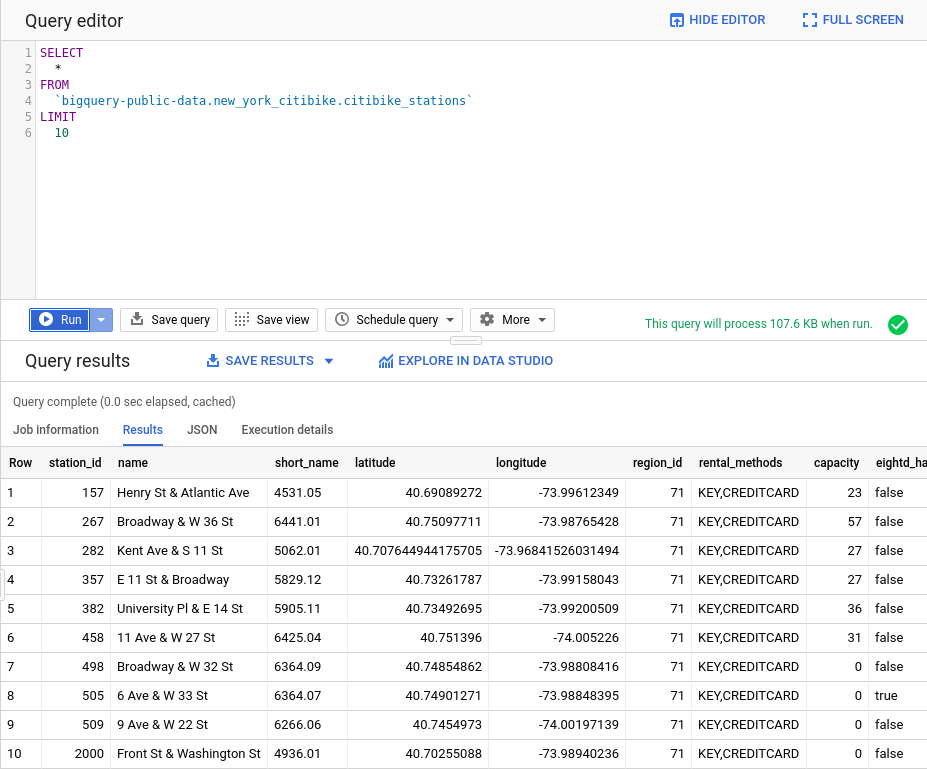Click Explore in Data Studio chart icon
927x769 pixels.
(386, 361)
